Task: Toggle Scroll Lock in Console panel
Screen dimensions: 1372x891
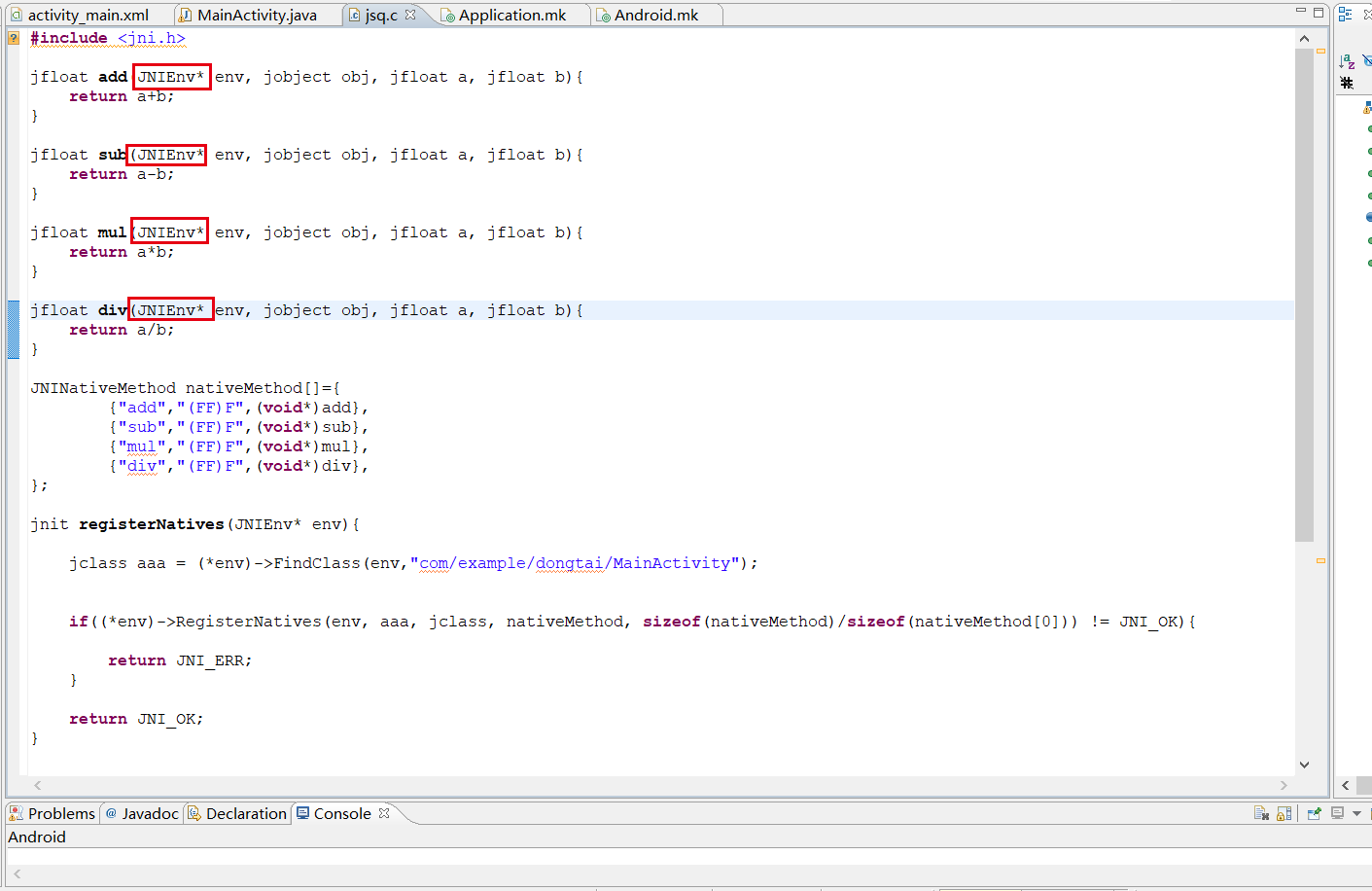Action: click(x=1284, y=813)
